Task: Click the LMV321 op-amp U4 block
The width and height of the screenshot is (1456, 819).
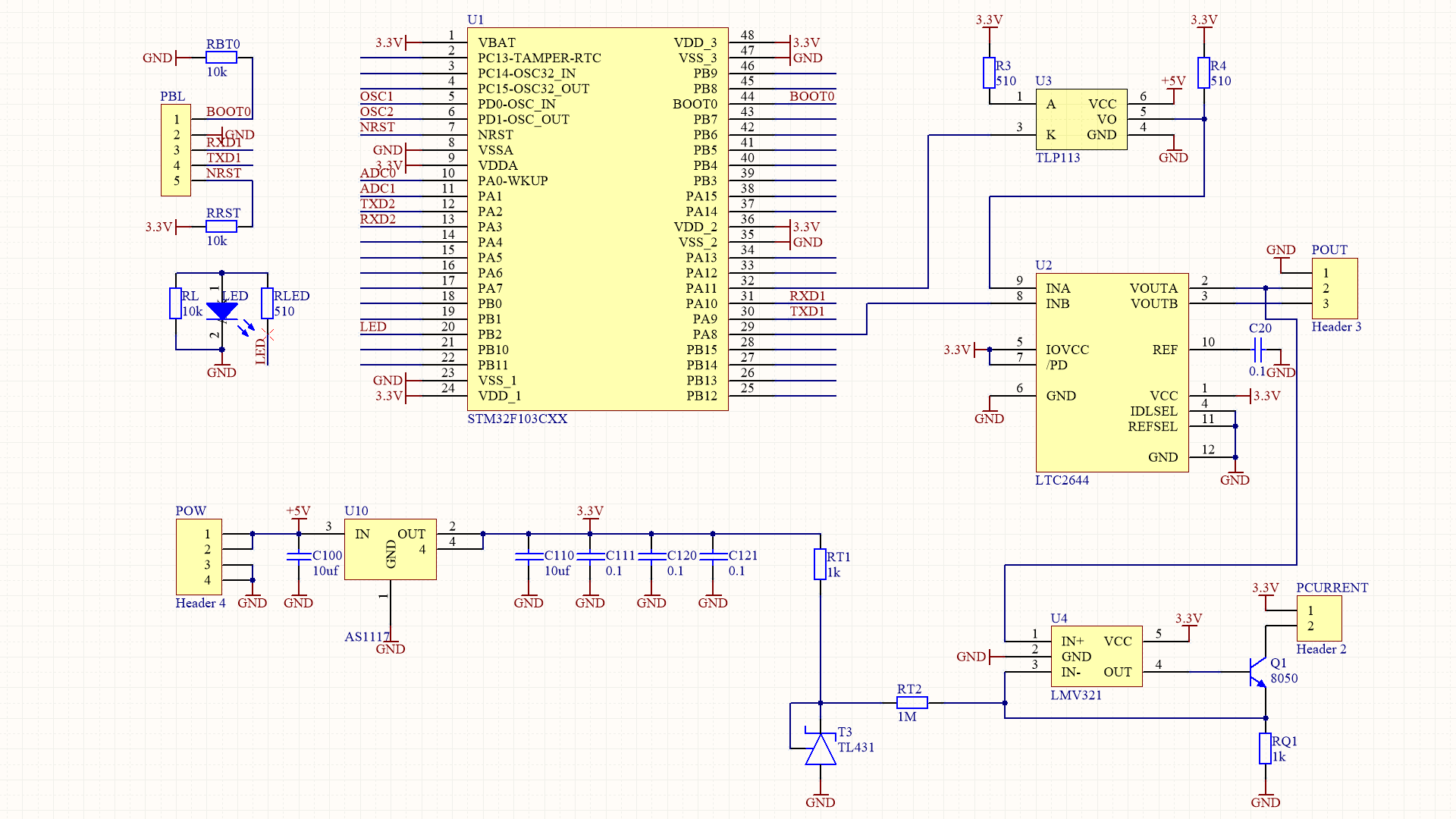Action: (x=1097, y=657)
